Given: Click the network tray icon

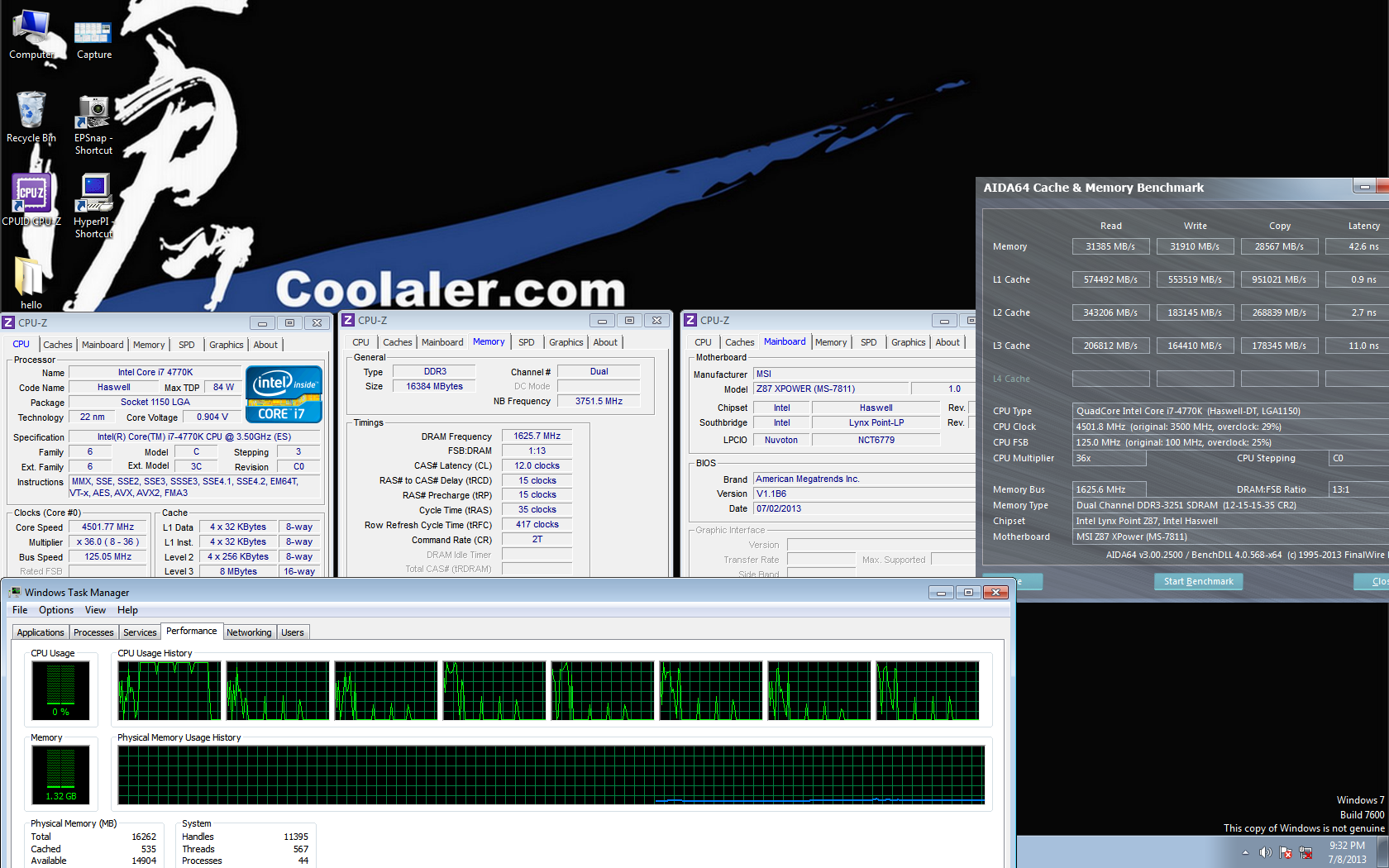Looking at the screenshot, I should click(1306, 852).
